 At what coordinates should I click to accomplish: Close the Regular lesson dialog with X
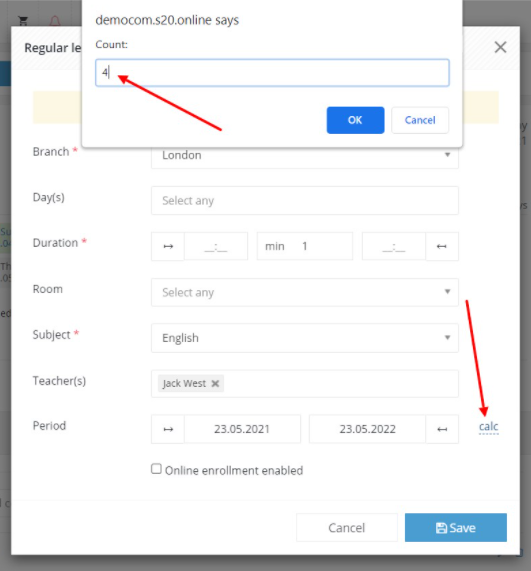pos(500,47)
